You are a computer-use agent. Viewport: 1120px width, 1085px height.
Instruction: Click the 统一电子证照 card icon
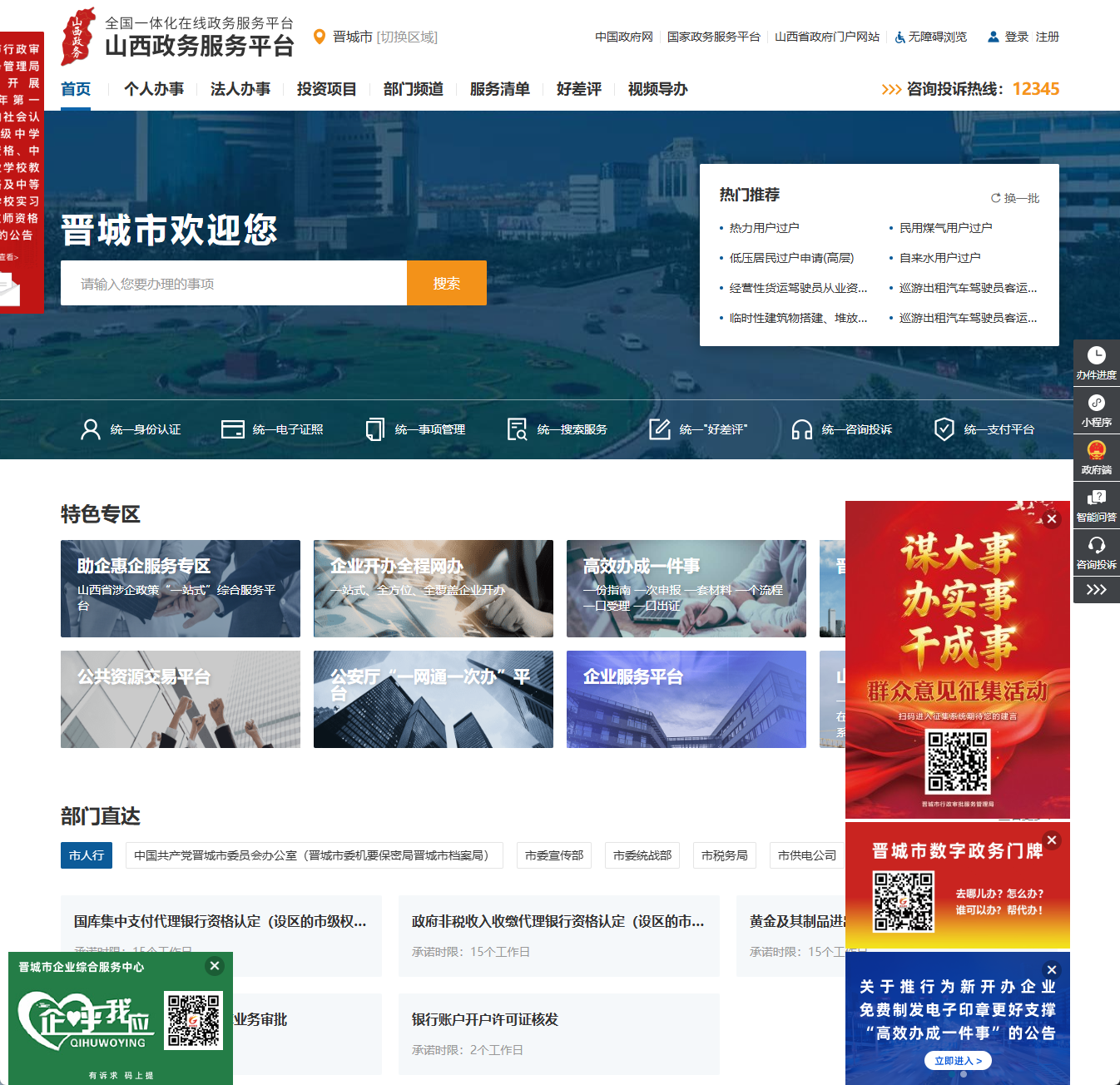tap(232, 429)
